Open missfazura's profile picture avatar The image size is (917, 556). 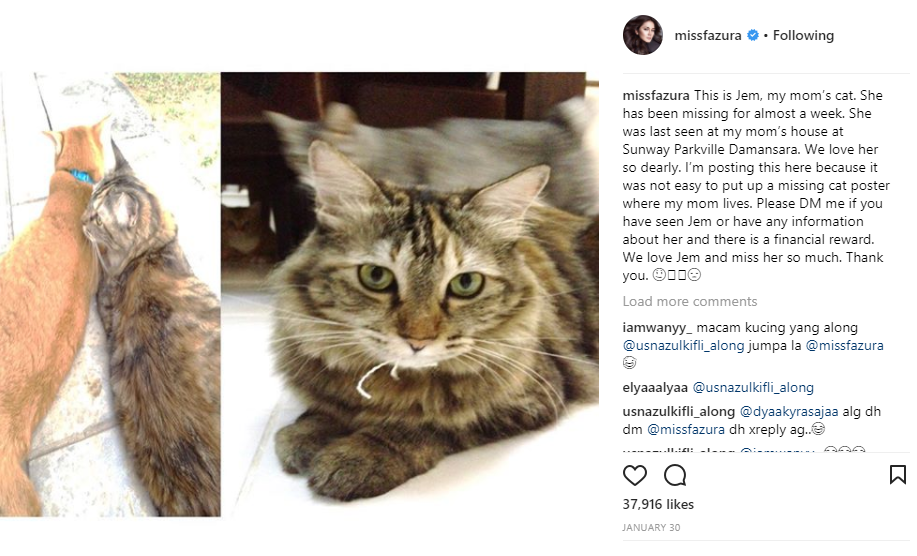643,35
